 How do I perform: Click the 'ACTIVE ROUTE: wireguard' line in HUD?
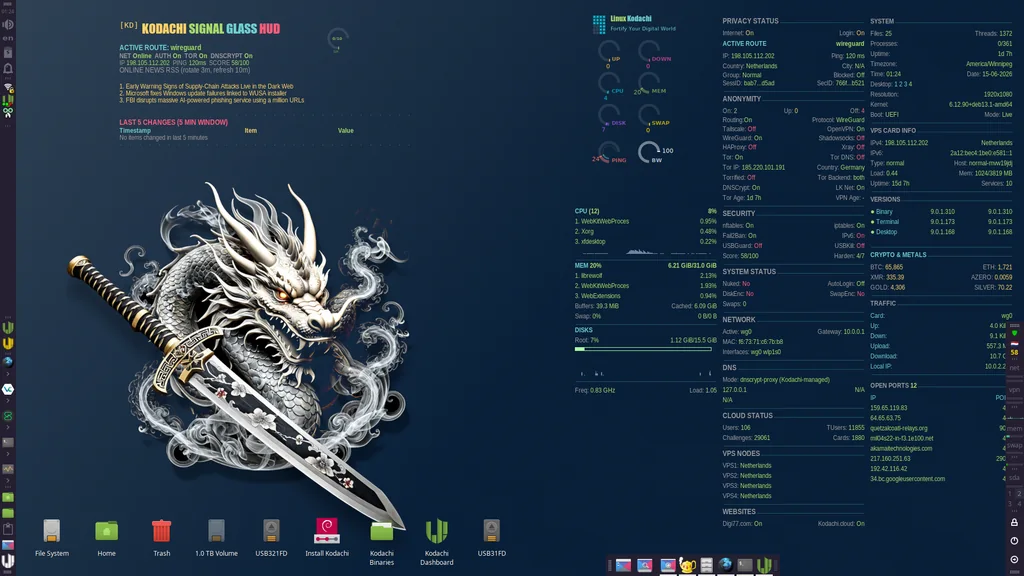pyautogui.click(x=160, y=48)
